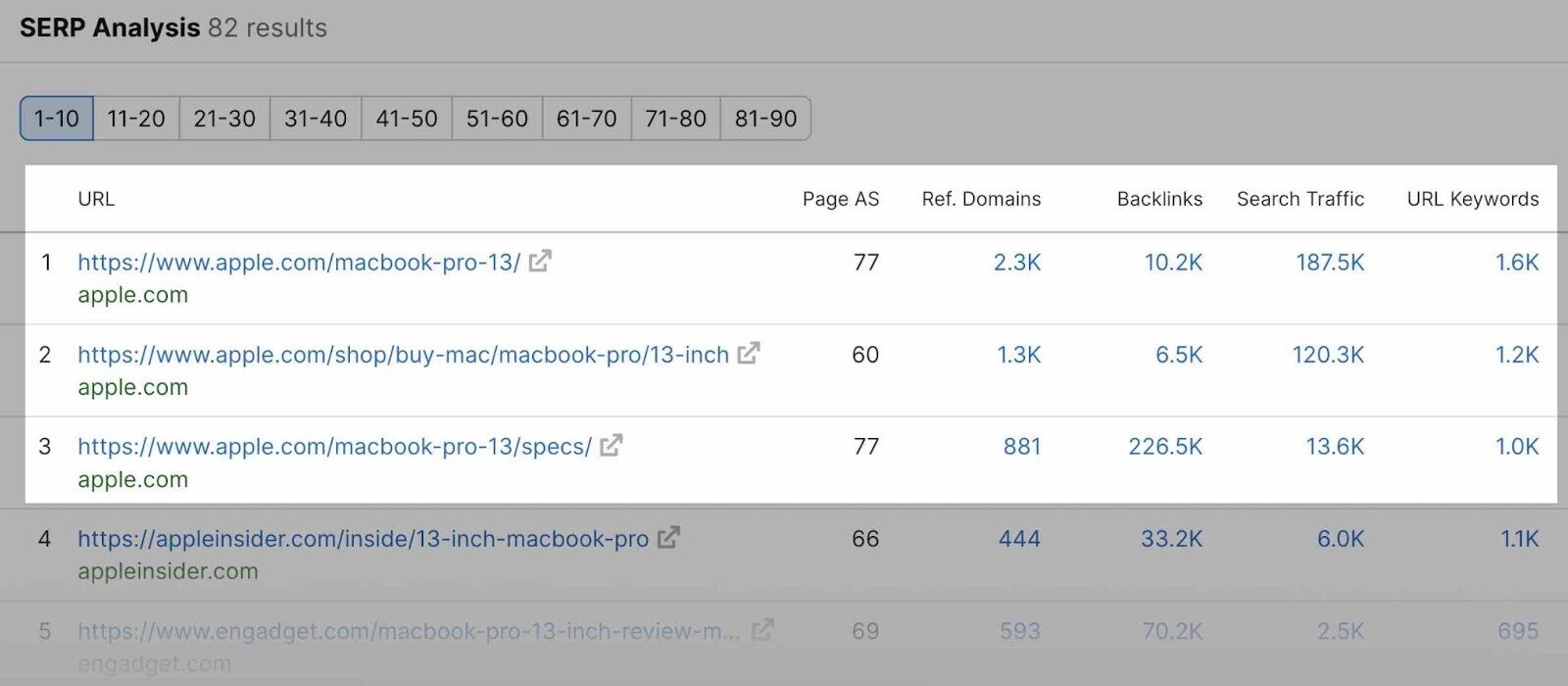Open the shop/buy-mac/macbook-pro/13-inch link

point(403,355)
